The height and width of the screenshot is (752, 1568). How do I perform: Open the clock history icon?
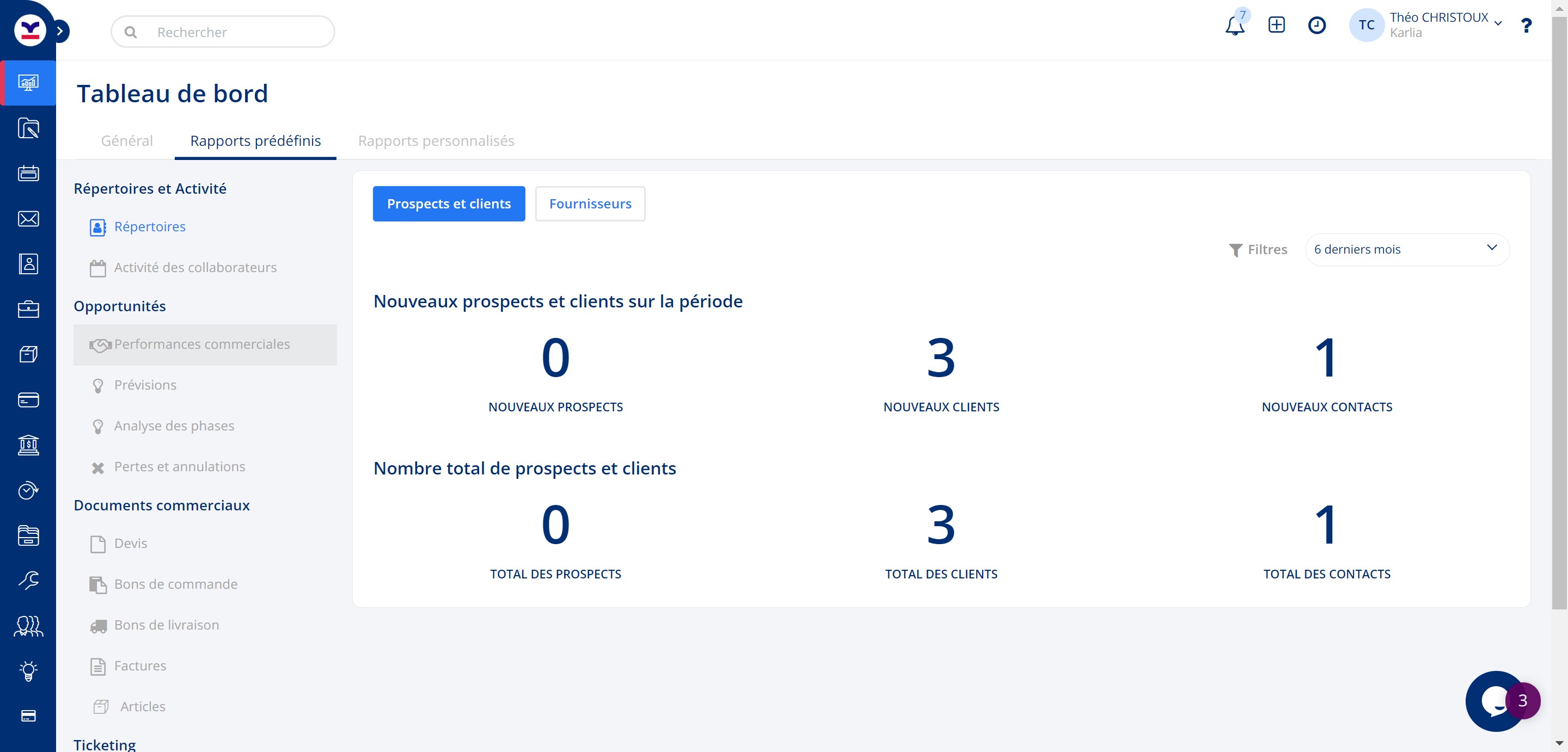[x=1316, y=25]
